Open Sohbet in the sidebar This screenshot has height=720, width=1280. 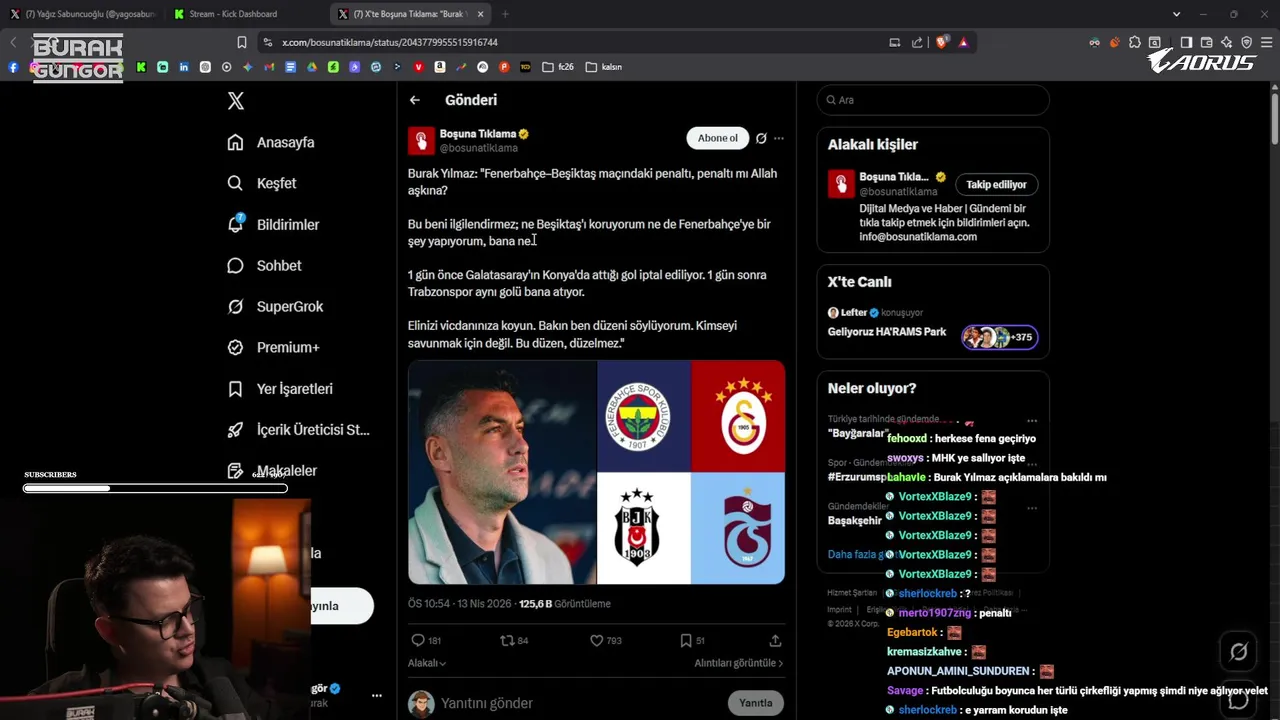264,265
